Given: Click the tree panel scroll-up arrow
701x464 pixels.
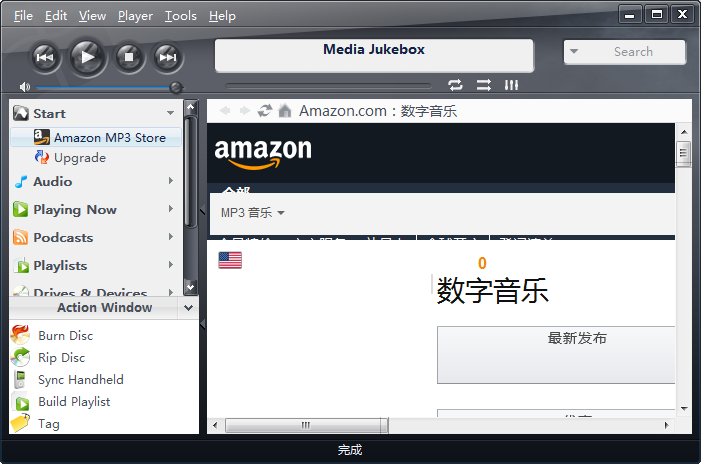Looking at the screenshot, I should 190,107.
